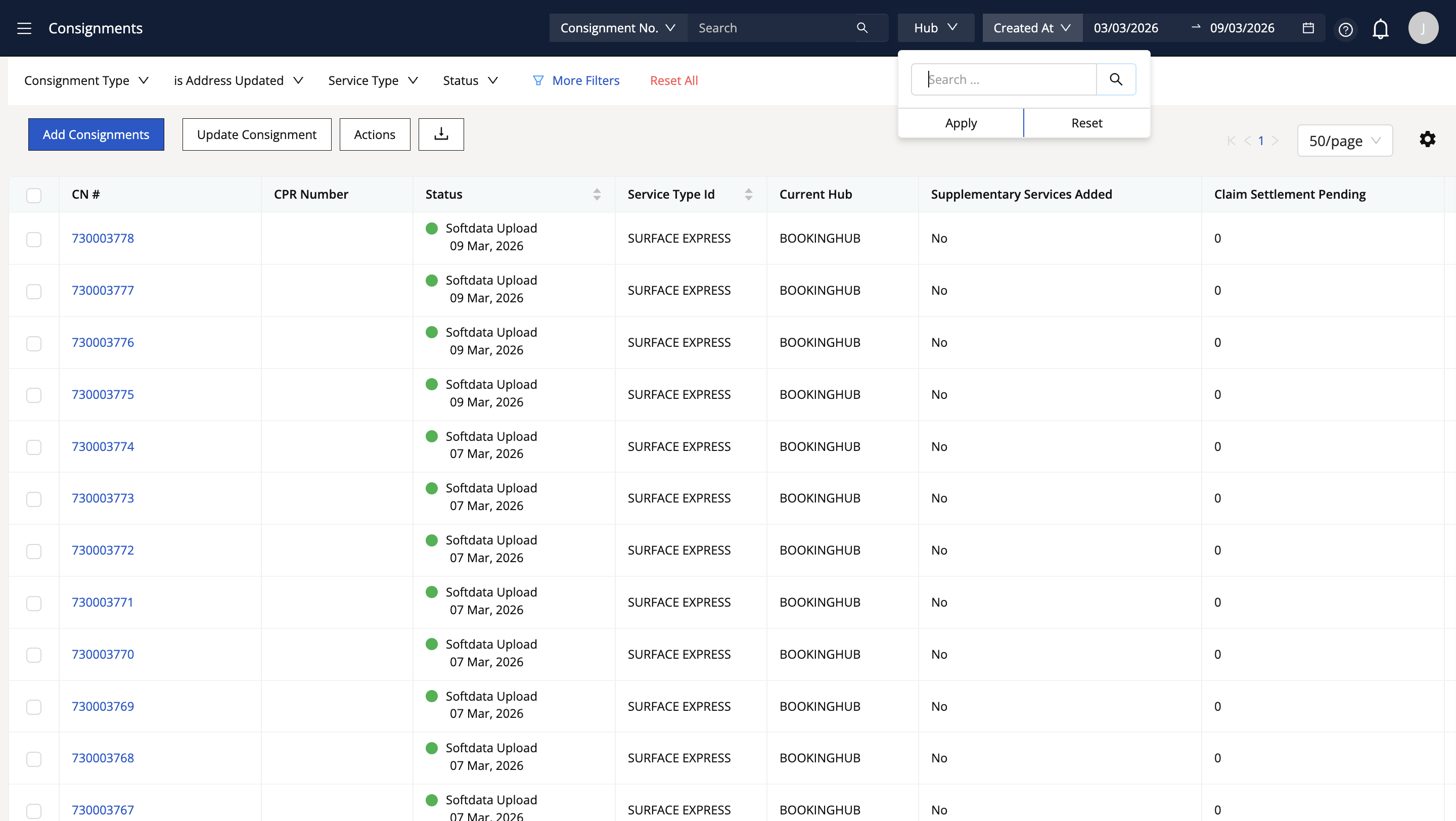
Task: Open the hamburger navigation menu
Action: click(x=24, y=28)
